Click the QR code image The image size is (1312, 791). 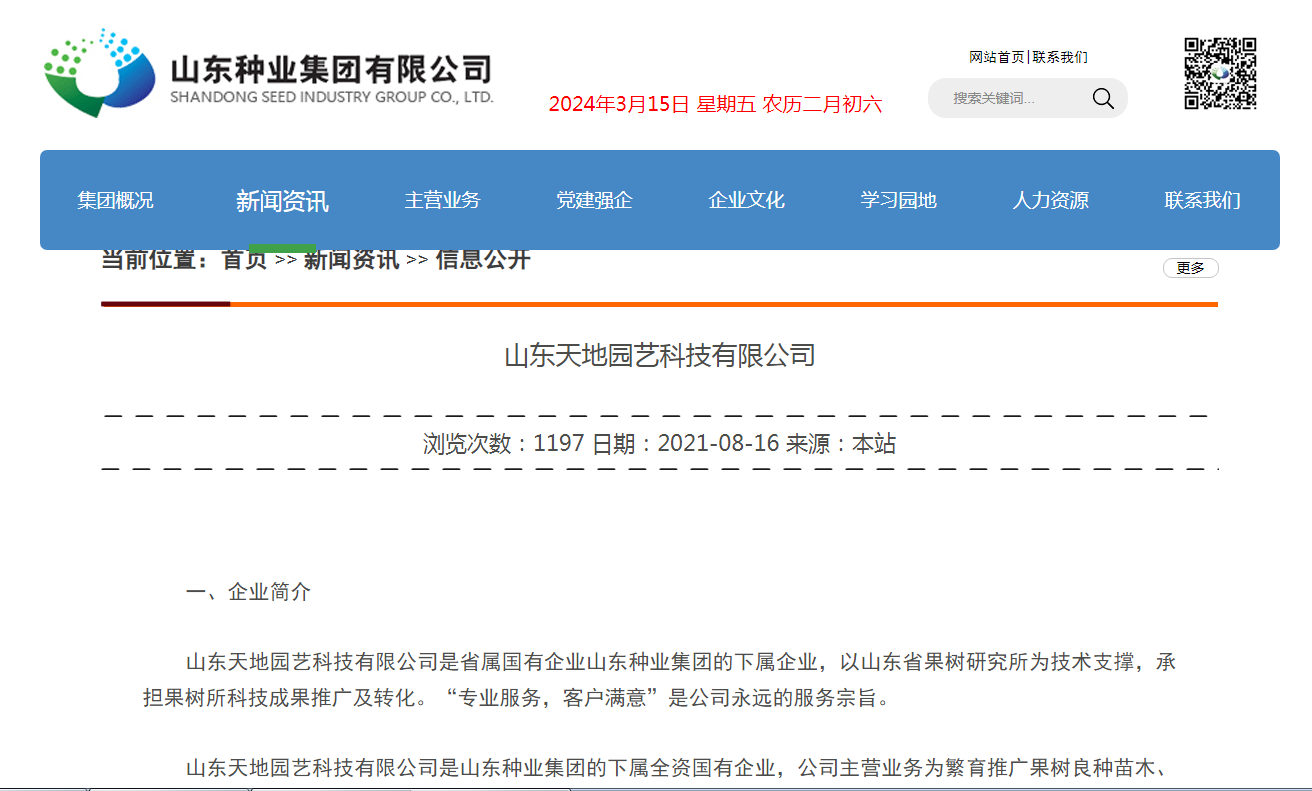click(1220, 73)
